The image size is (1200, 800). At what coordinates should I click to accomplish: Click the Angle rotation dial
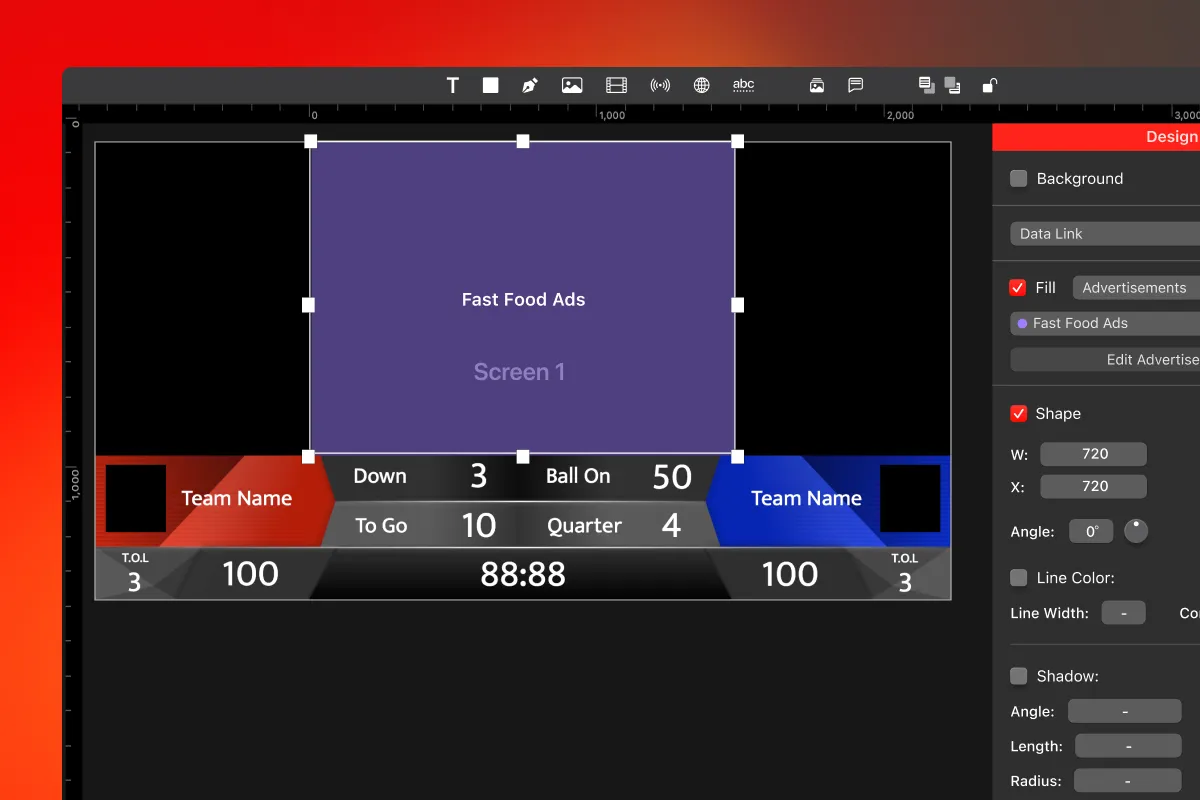[1136, 531]
